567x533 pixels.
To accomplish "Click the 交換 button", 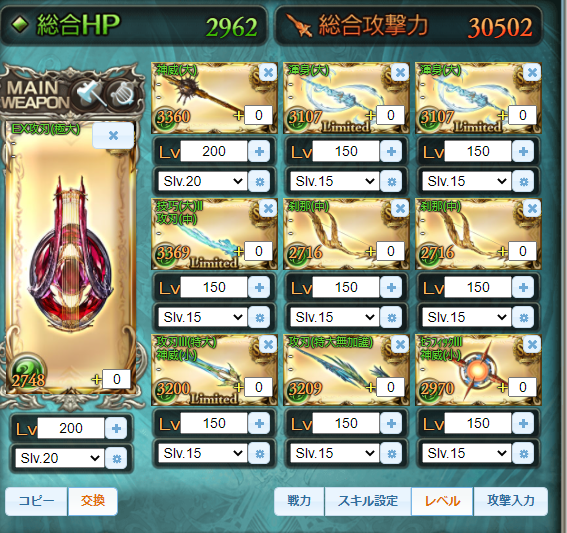I will pos(93,501).
